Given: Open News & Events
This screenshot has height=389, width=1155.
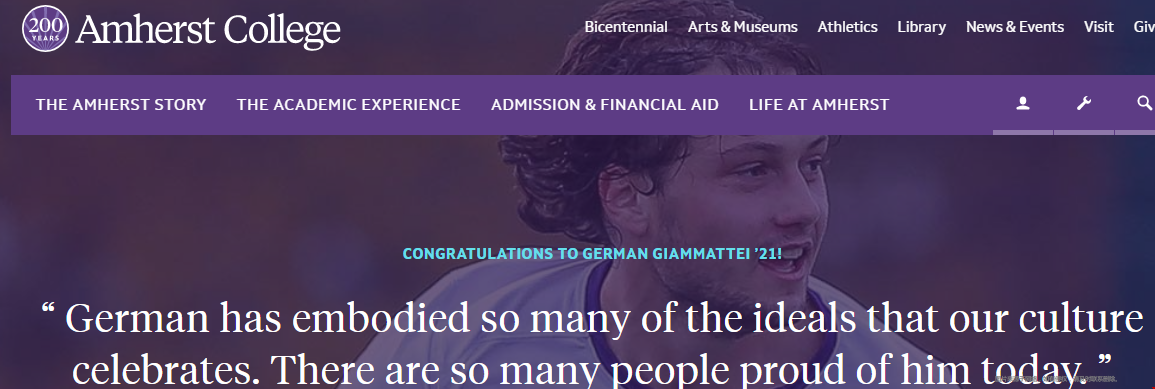Looking at the screenshot, I should (1015, 27).
